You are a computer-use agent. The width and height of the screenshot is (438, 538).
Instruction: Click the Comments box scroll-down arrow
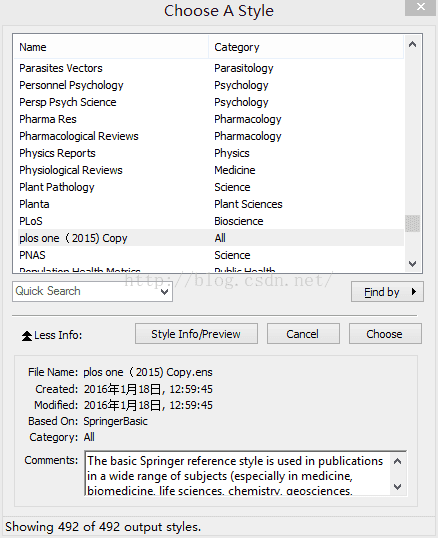point(398,487)
